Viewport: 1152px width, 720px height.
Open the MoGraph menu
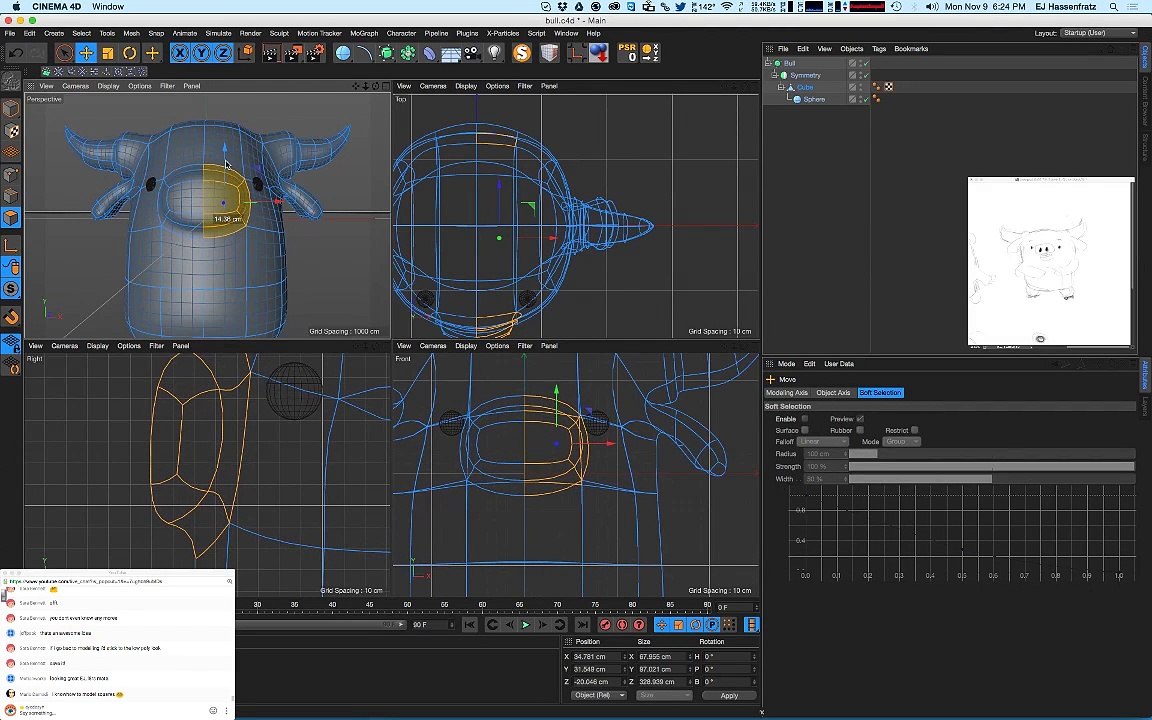pos(364,33)
